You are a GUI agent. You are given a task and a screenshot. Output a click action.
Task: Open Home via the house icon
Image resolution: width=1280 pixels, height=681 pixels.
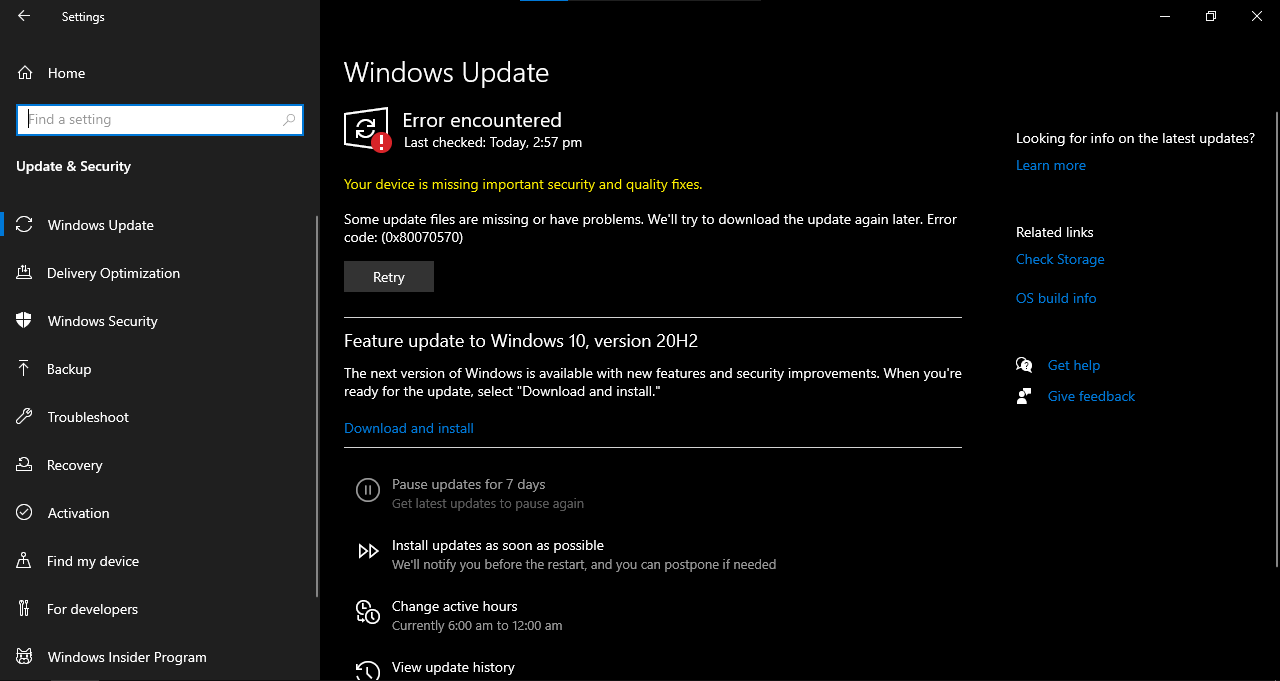[25, 73]
